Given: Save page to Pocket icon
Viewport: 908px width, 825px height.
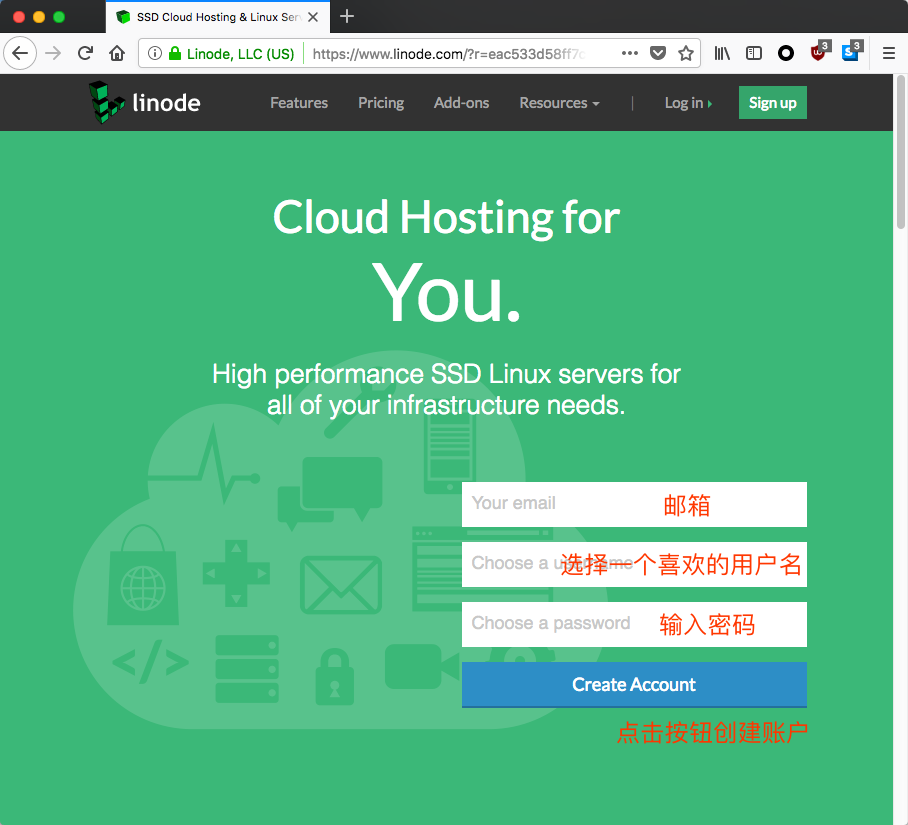Looking at the screenshot, I should (x=658, y=53).
